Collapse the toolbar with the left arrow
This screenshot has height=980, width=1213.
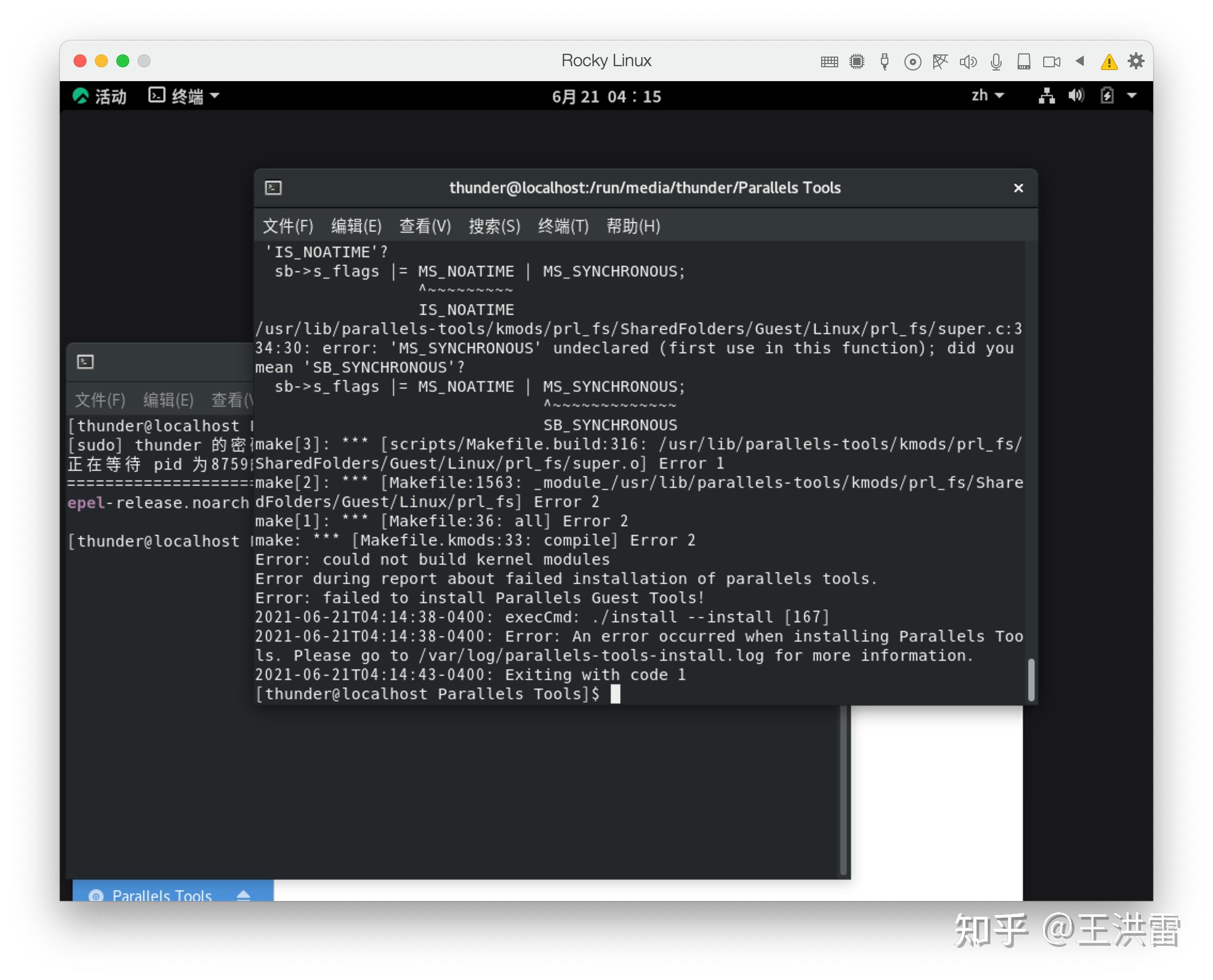coord(1080,61)
